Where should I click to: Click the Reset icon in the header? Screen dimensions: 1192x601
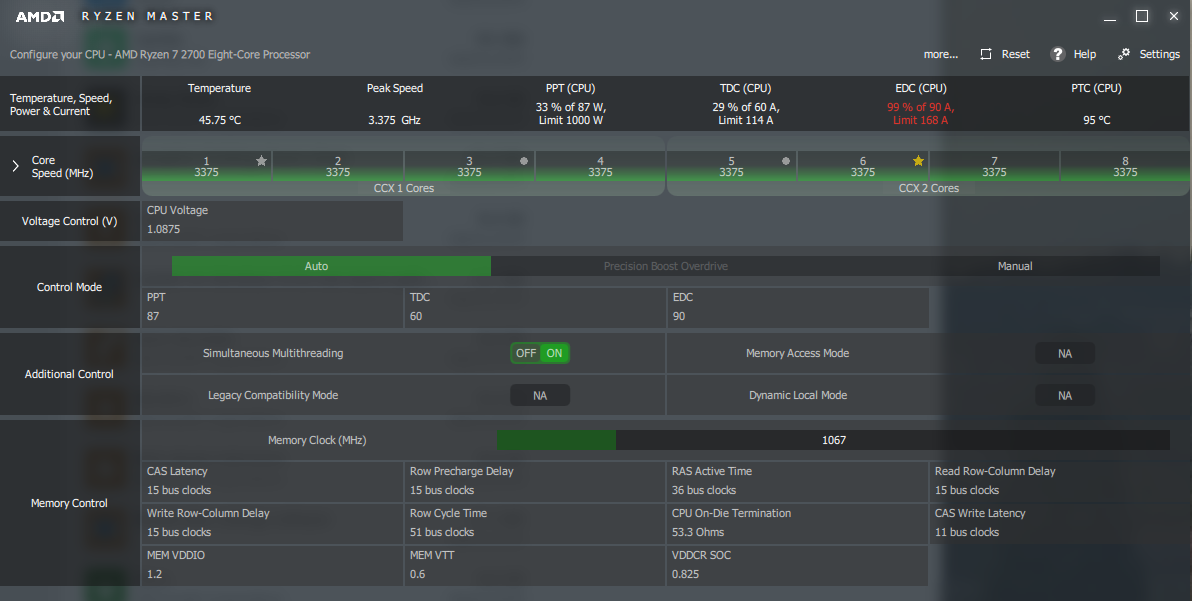(x=986, y=54)
